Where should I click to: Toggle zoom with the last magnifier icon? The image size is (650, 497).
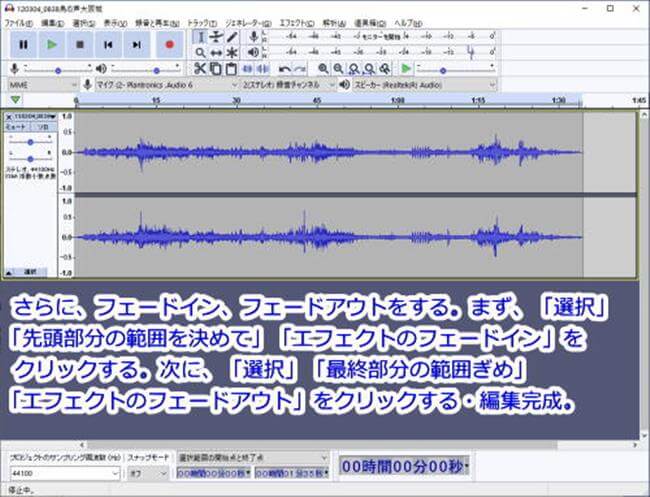385,69
